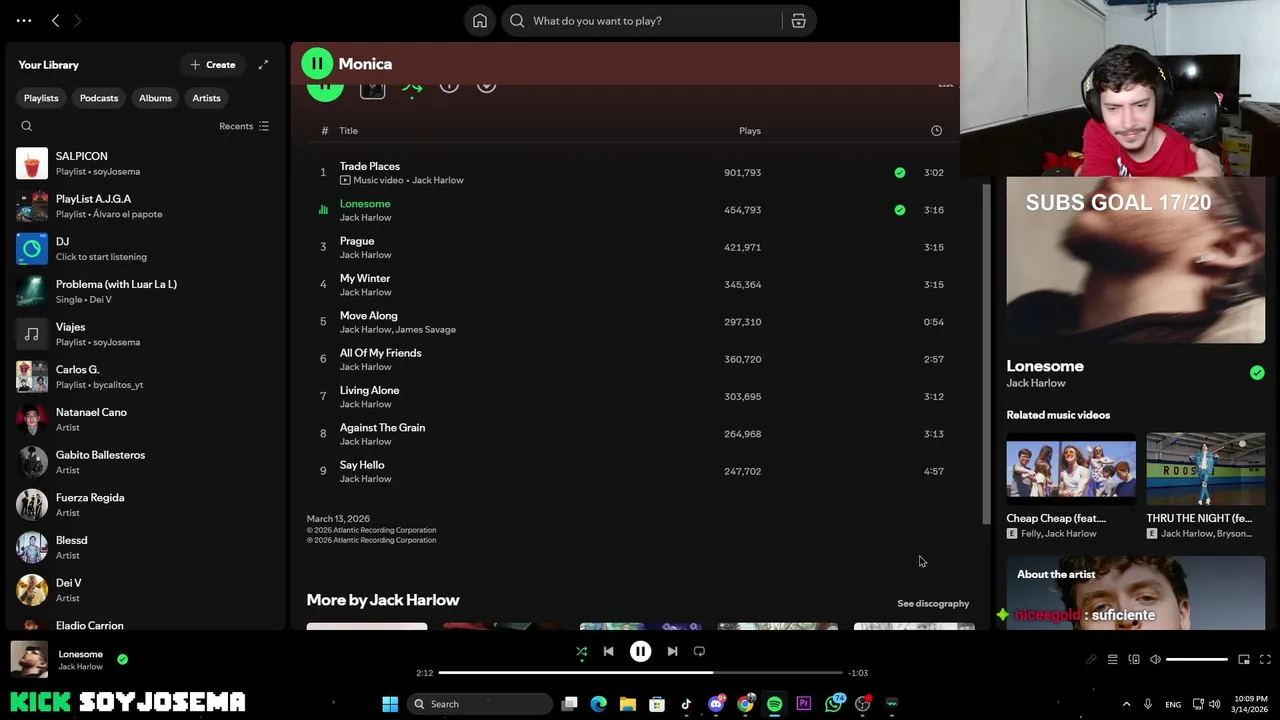The height and width of the screenshot is (720, 1280).
Task: Open Jack Harlow link under Lonesome in side panel
Action: [x=1036, y=383]
